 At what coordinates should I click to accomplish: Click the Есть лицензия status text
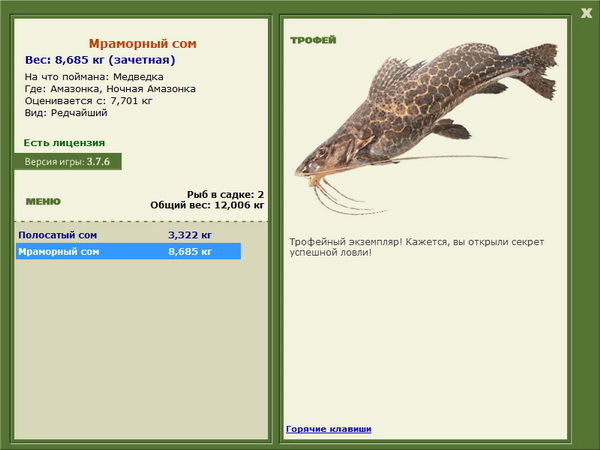point(64,143)
